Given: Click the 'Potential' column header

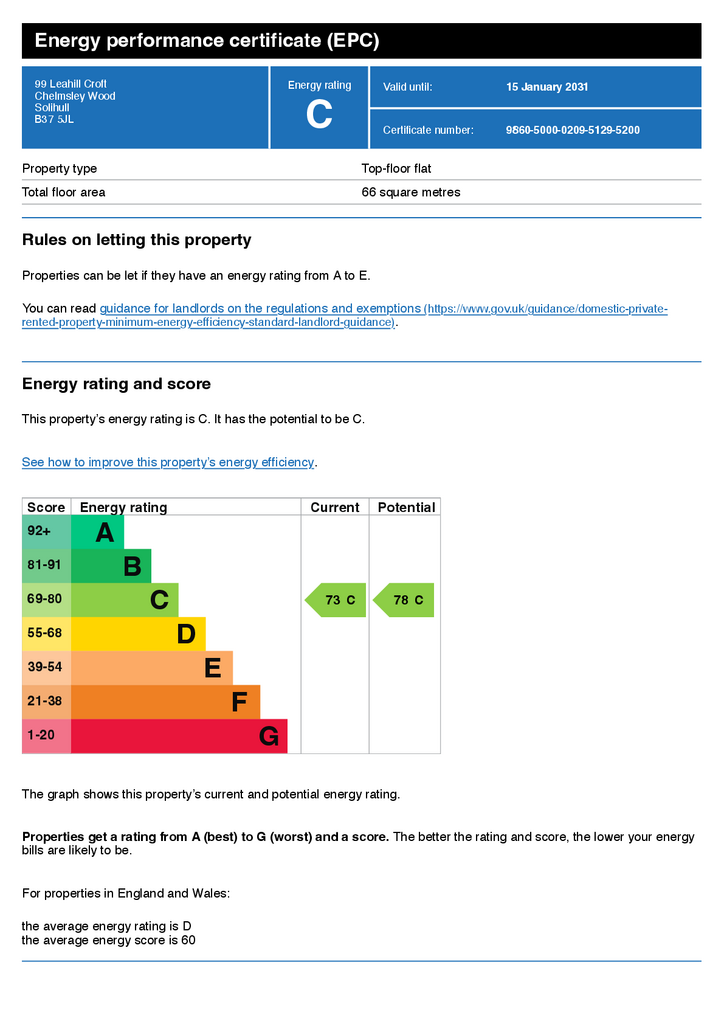Looking at the screenshot, I should point(406,507).
